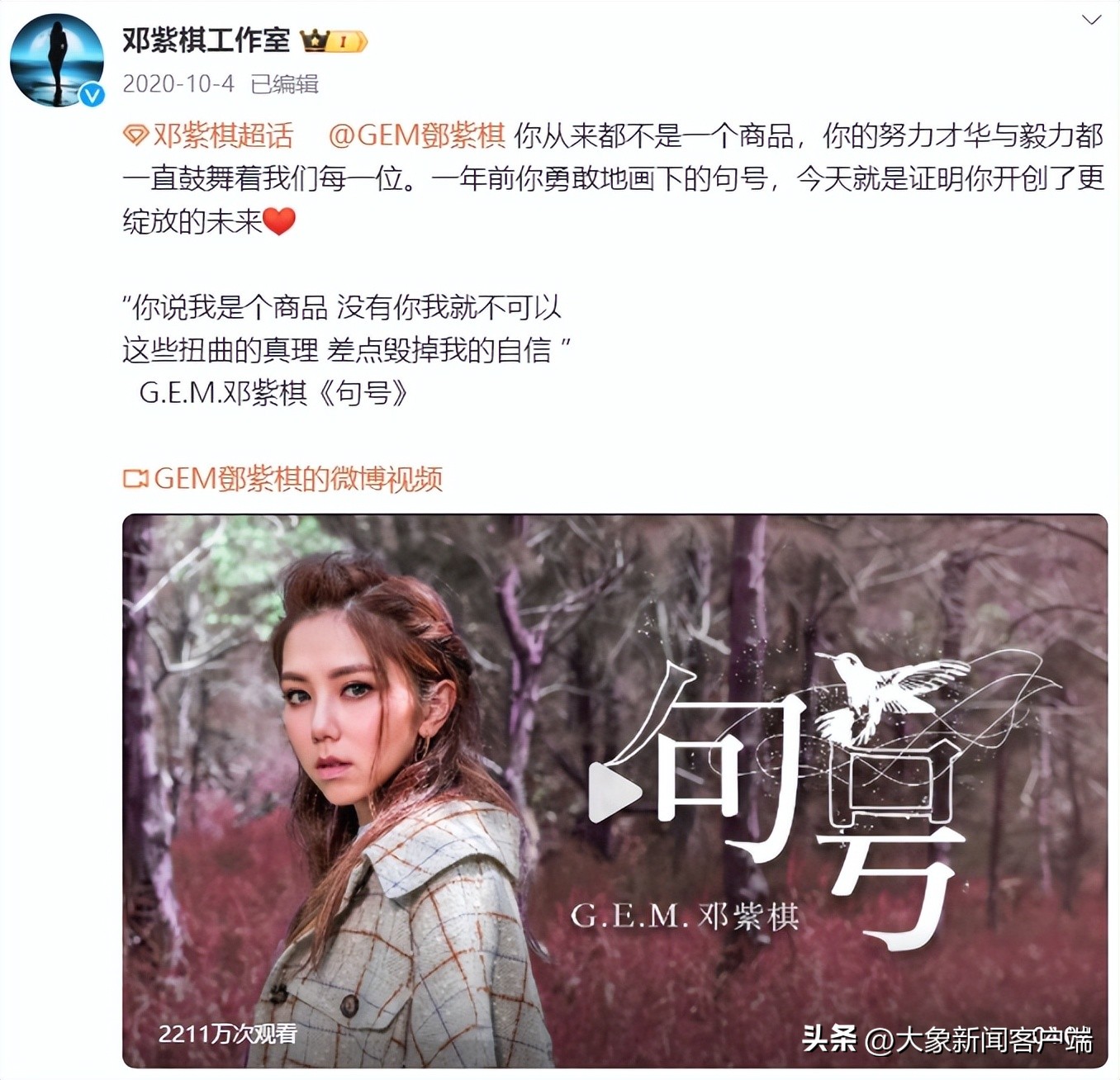
Task: Click the gold crown membership badge
Action: point(334,40)
